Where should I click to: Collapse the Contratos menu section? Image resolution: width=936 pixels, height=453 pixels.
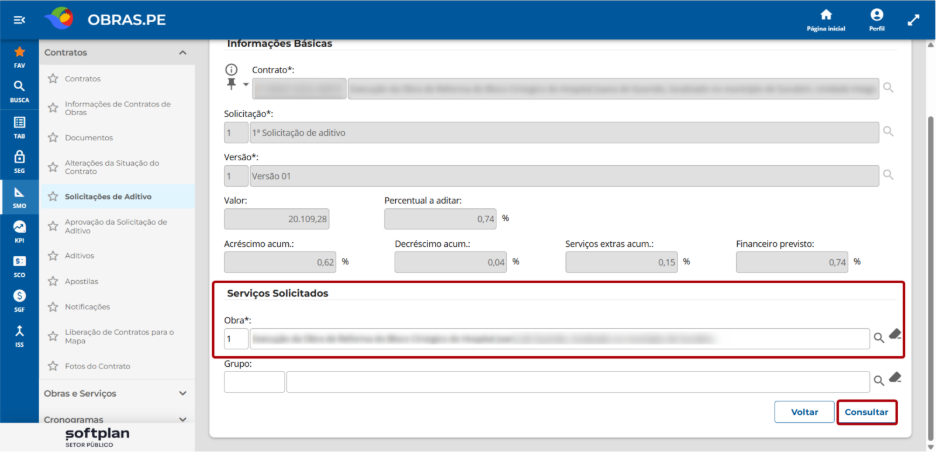(x=183, y=53)
